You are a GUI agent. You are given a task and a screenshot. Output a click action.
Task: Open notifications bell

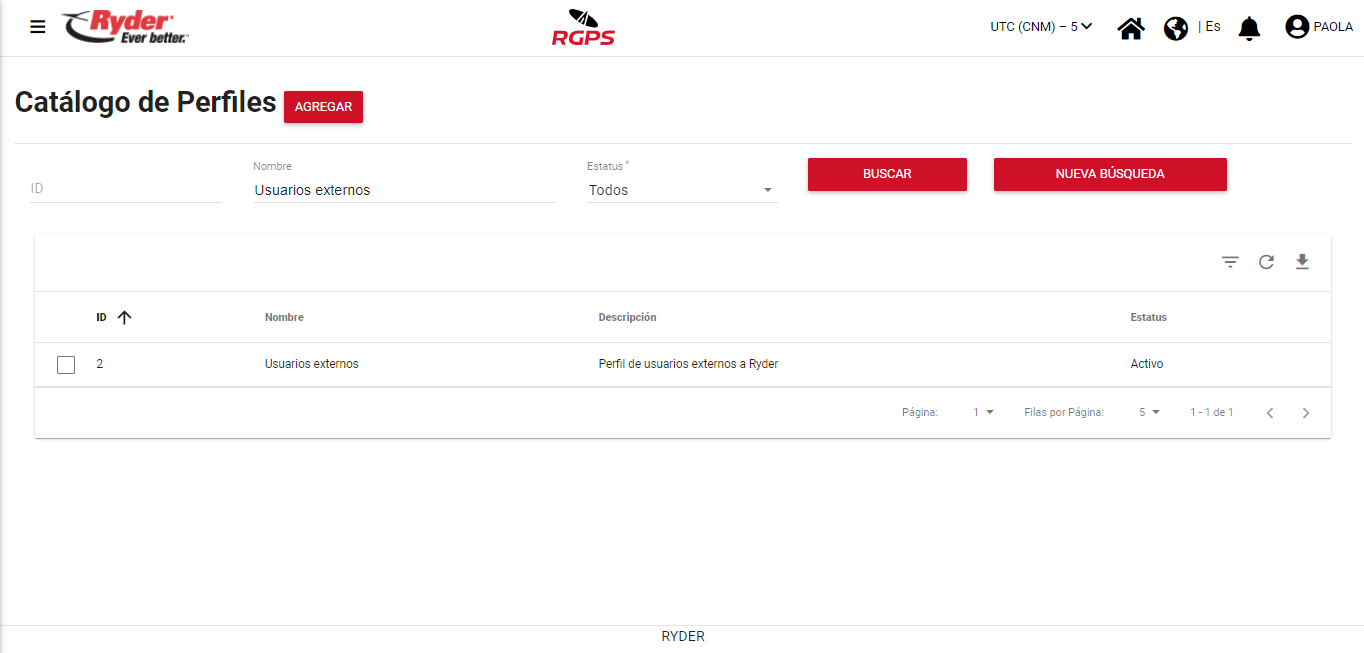1249,28
